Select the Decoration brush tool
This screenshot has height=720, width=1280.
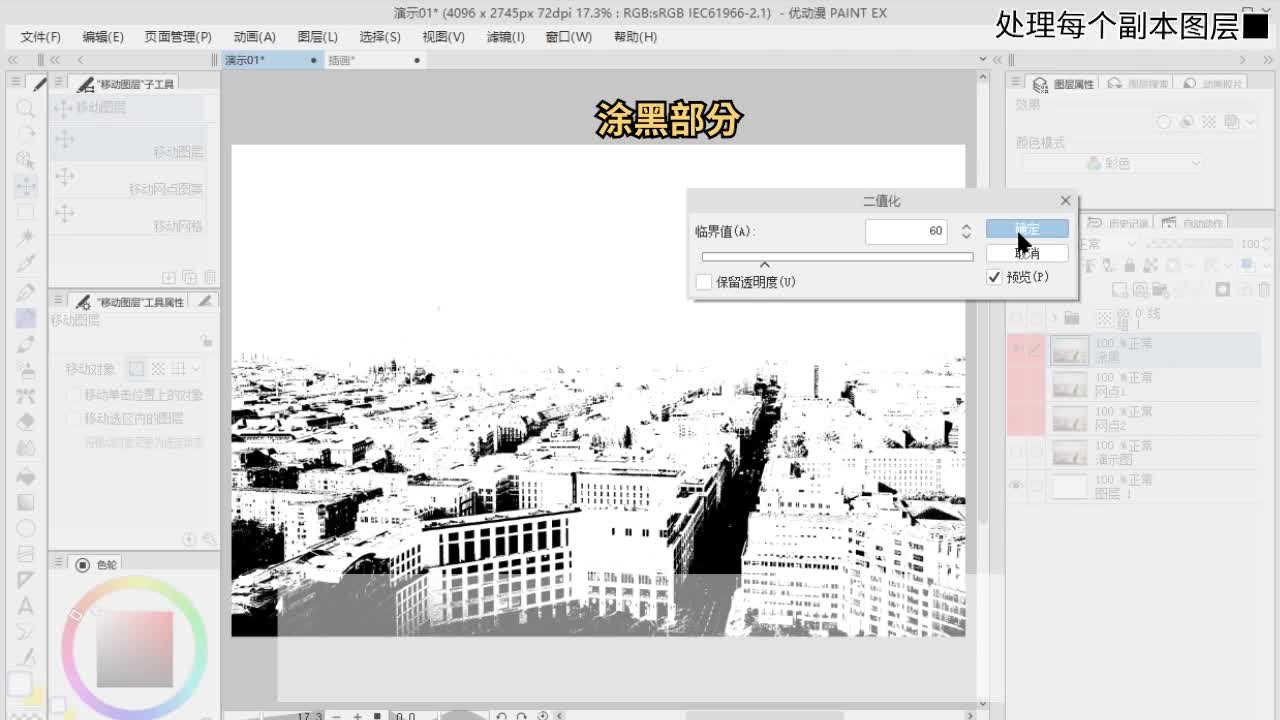pyautogui.click(x=26, y=396)
